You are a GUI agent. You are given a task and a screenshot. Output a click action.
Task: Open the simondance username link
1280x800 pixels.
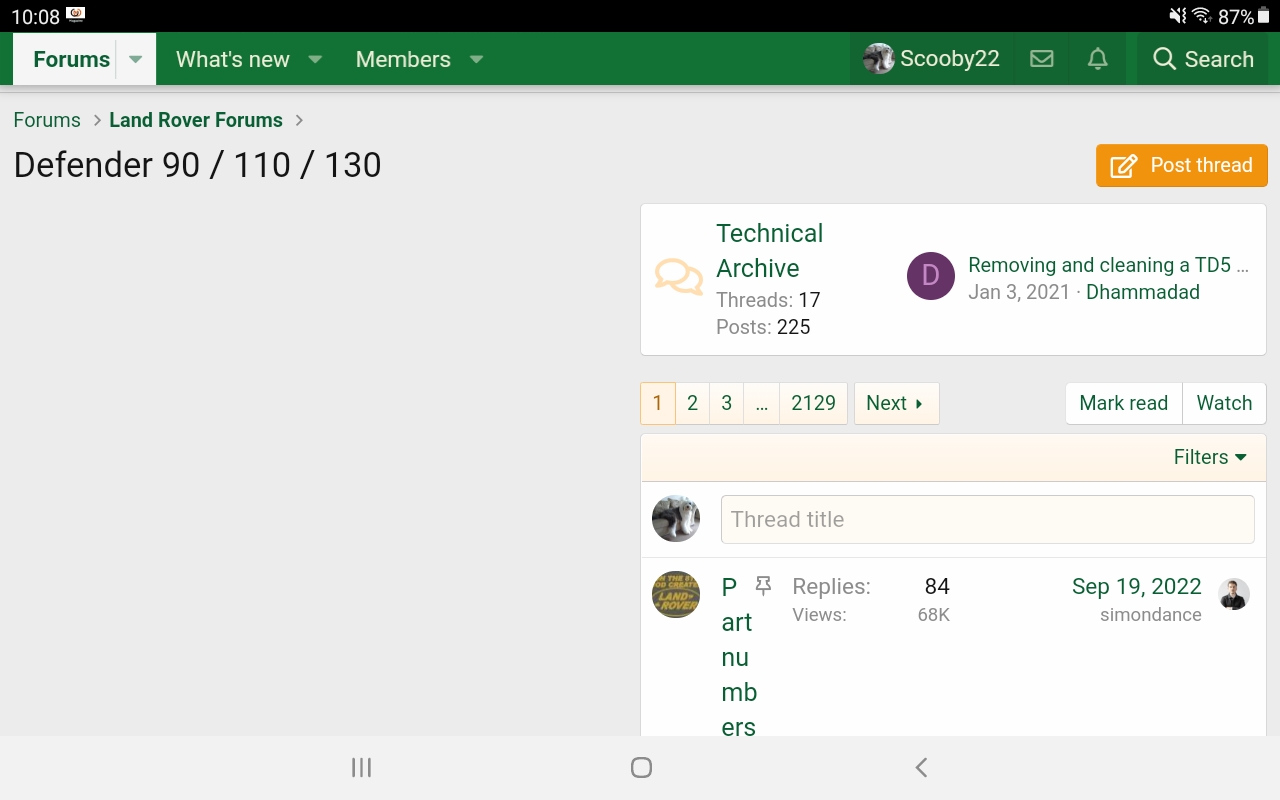pyautogui.click(x=1151, y=614)
